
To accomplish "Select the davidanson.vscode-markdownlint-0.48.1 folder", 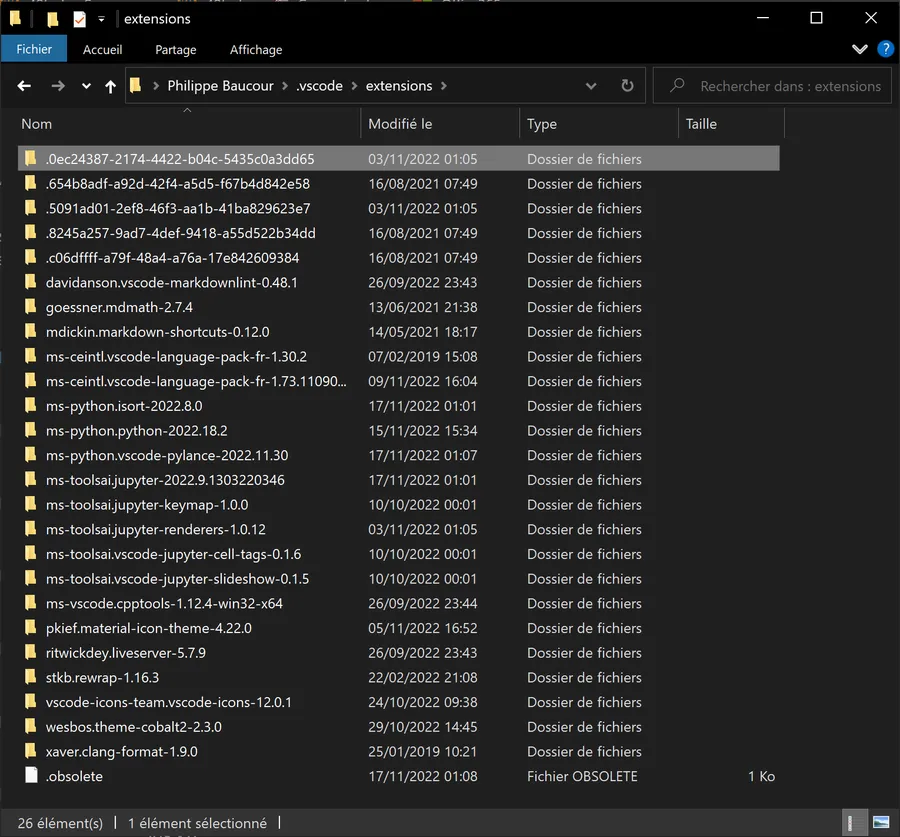I will pyautogui.click(x=172, y=282).
